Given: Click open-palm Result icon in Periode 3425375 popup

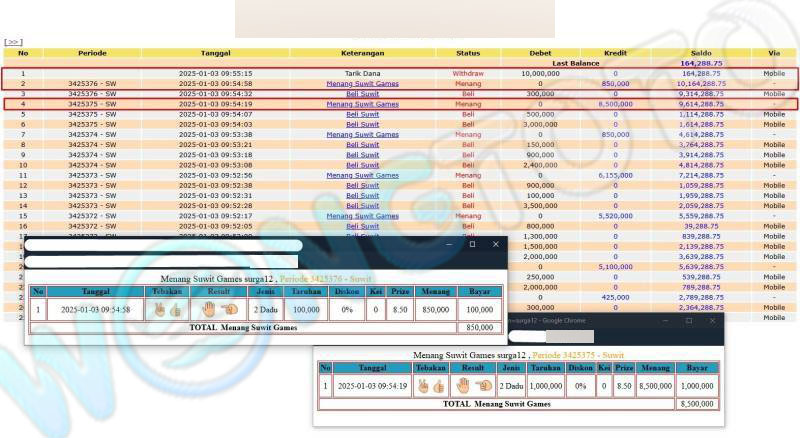Looking at the screenshot, I should pos(463,385).
